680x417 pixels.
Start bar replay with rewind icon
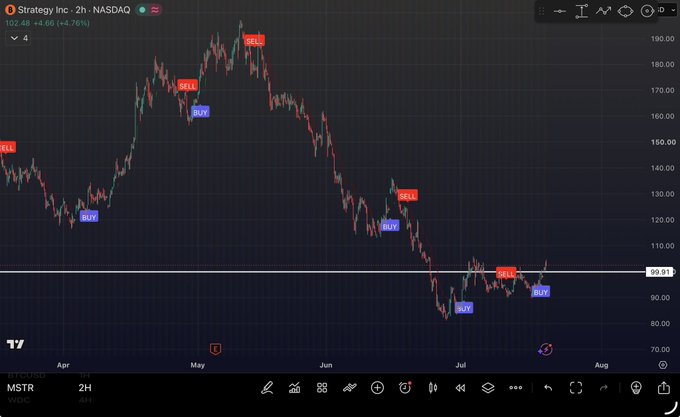460,388
